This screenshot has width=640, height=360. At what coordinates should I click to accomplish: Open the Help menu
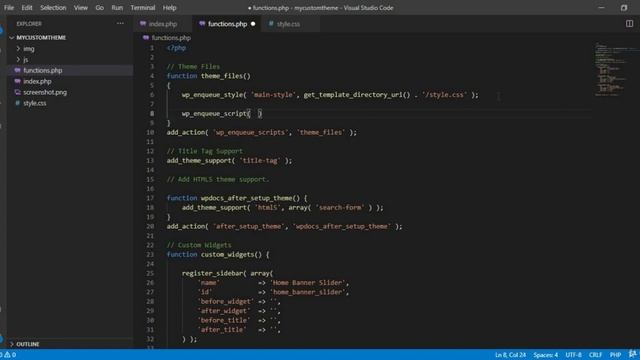click(169, 8)
